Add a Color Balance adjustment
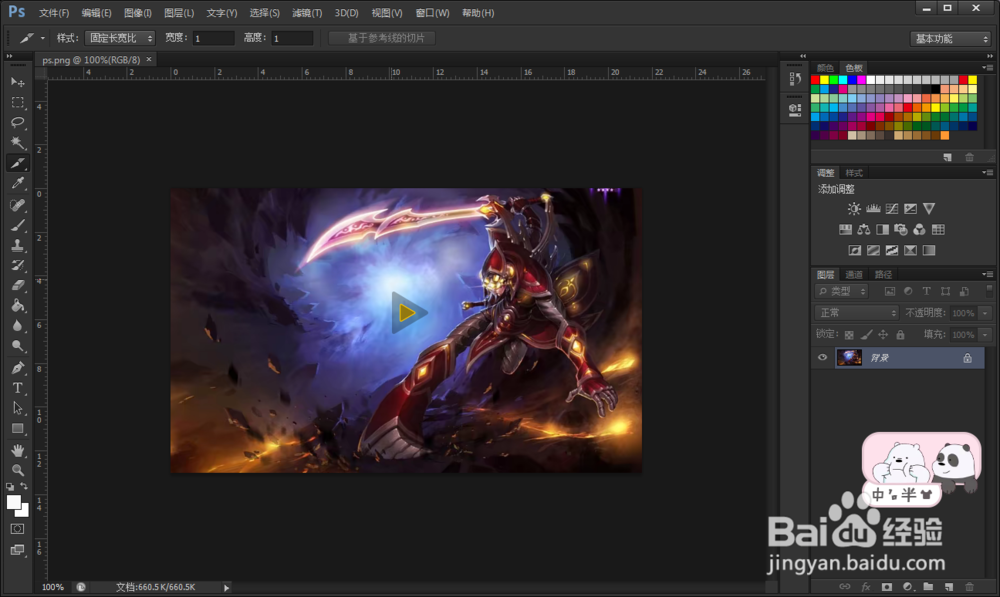The height and width of the screenshot is (597, 1000). (x=864, y=230)
